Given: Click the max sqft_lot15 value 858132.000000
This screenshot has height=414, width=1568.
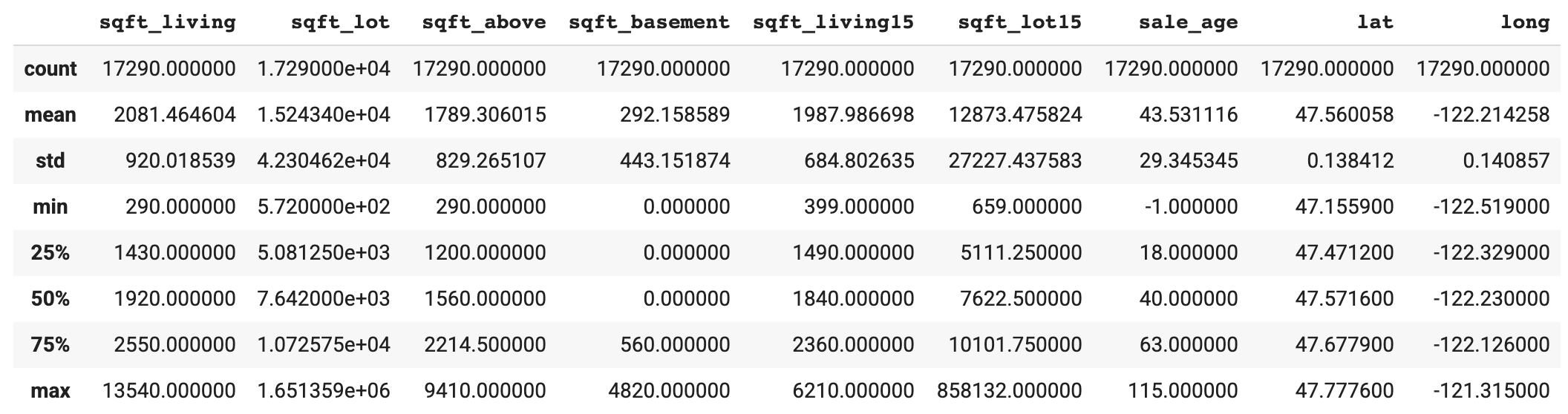Looking at the screenshot, I should tap(1009, 391).
